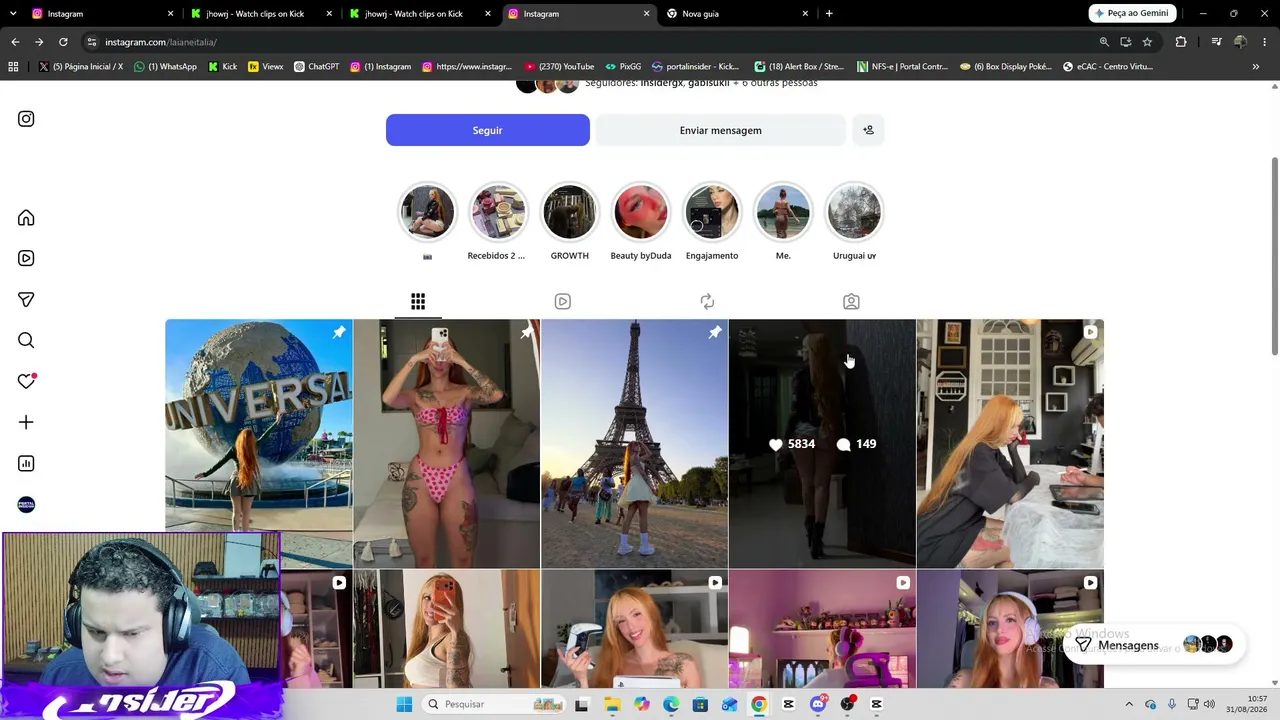Open the post showing 5834 likes

[x=822, y=443]
